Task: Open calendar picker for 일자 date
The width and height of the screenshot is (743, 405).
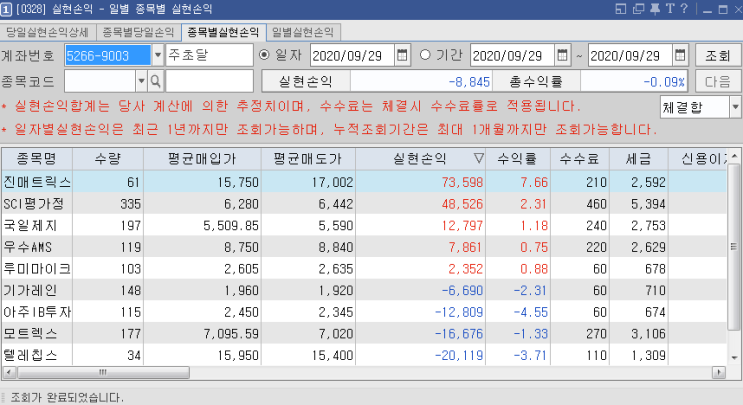Action: point(402,55)
